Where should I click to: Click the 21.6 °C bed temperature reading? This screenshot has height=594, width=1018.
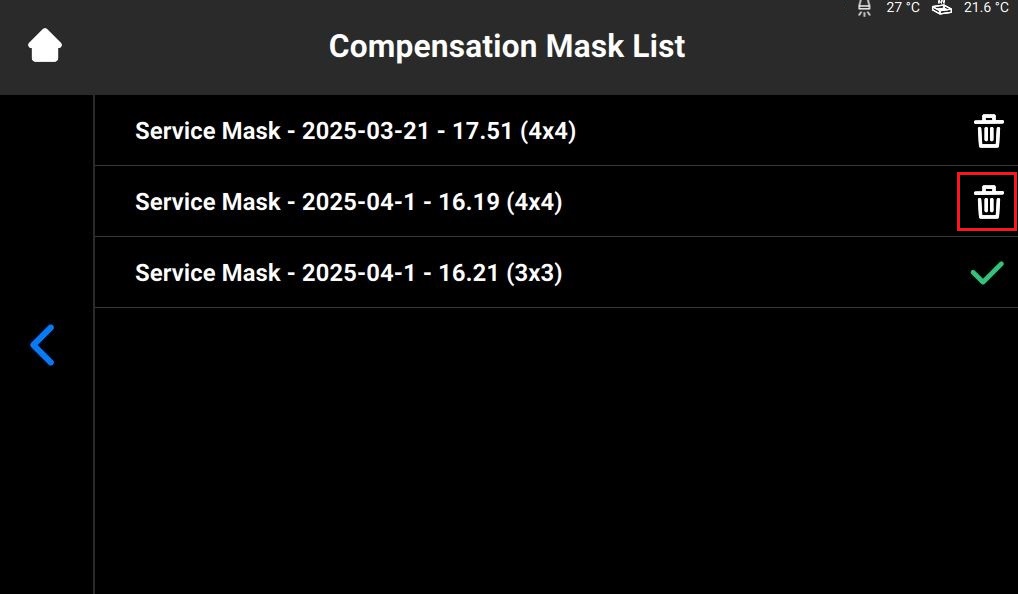click(x=986, y=8)
